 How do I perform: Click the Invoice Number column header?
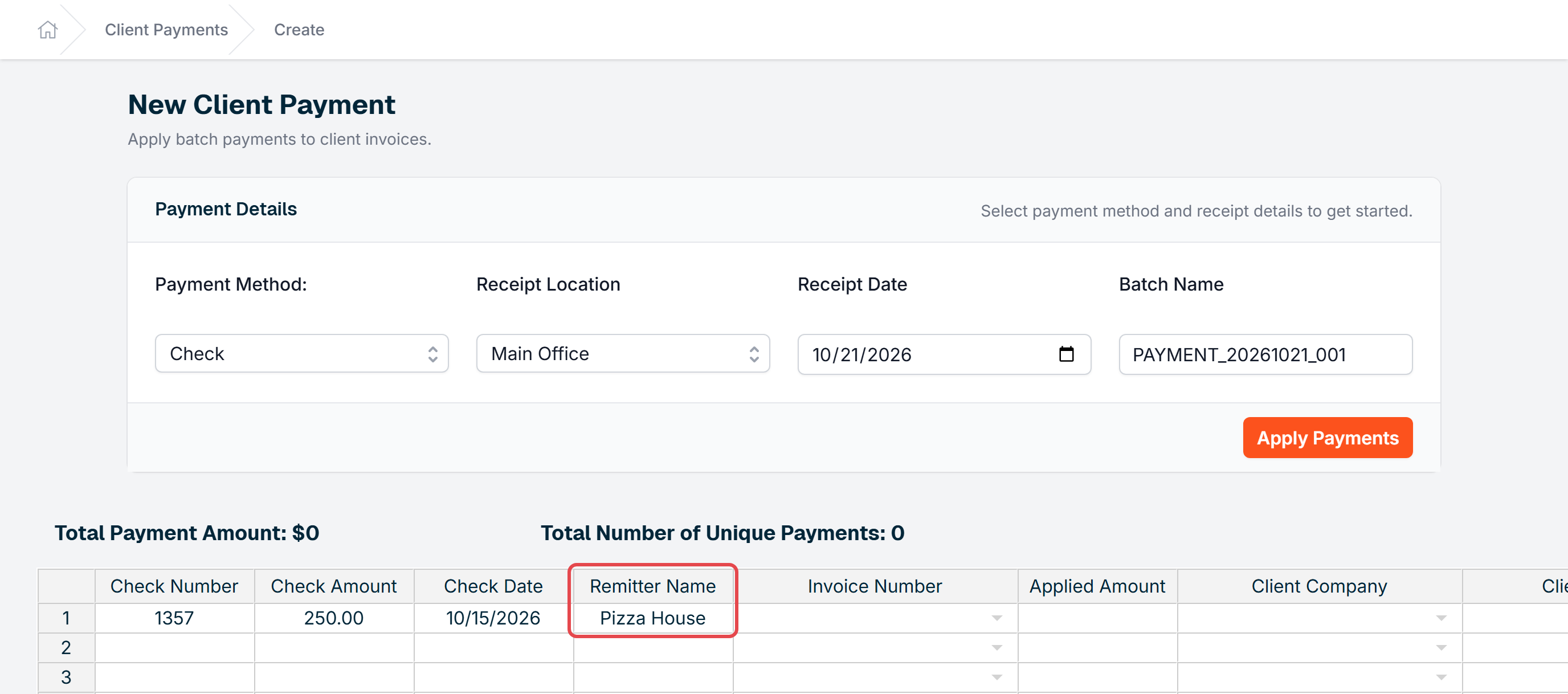coord(875,586)
